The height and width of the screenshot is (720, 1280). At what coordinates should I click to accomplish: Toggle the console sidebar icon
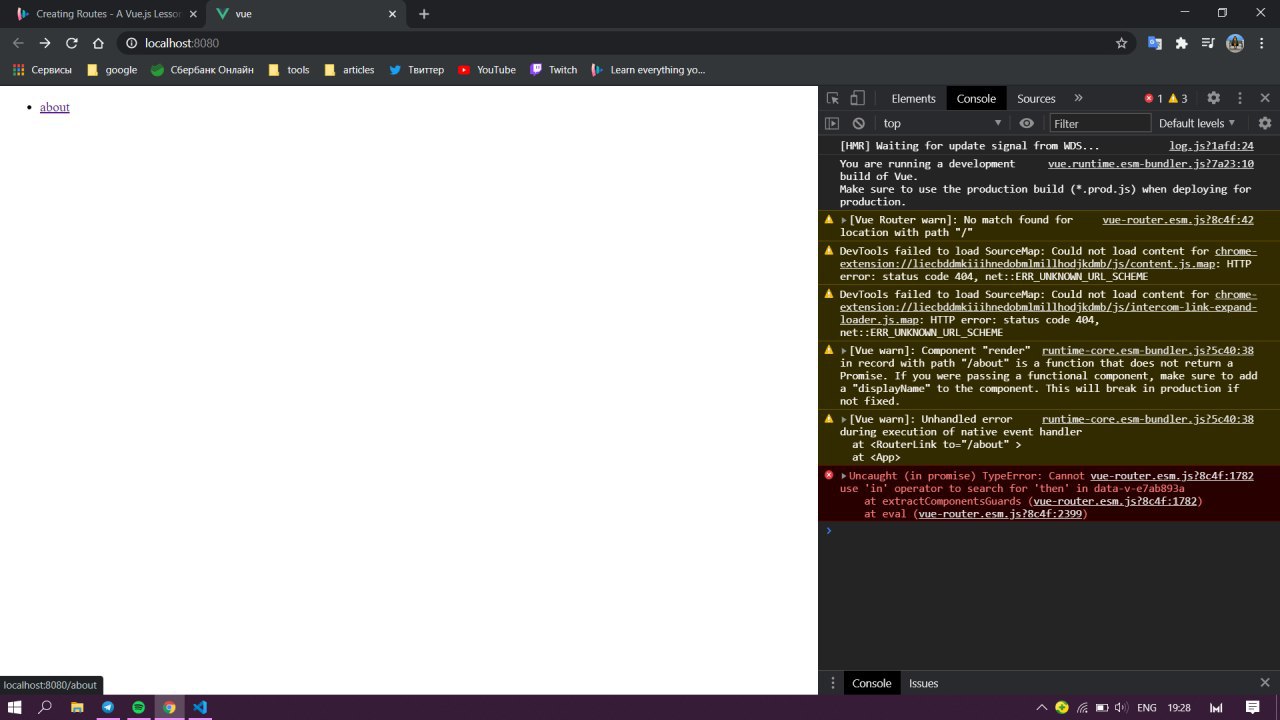click(x=832, y=123)
